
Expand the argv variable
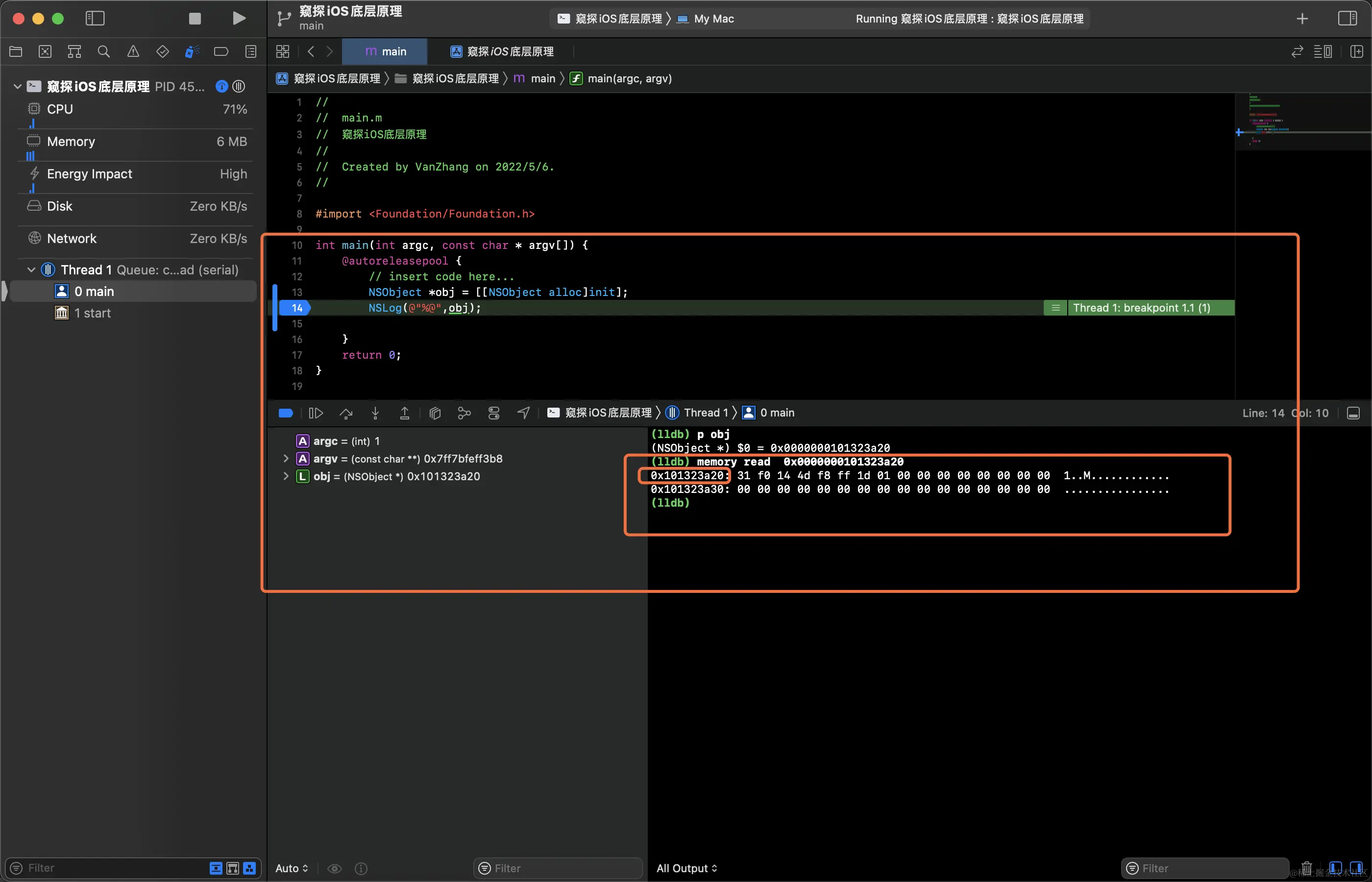pyautogui.click(x=286, y=459)
